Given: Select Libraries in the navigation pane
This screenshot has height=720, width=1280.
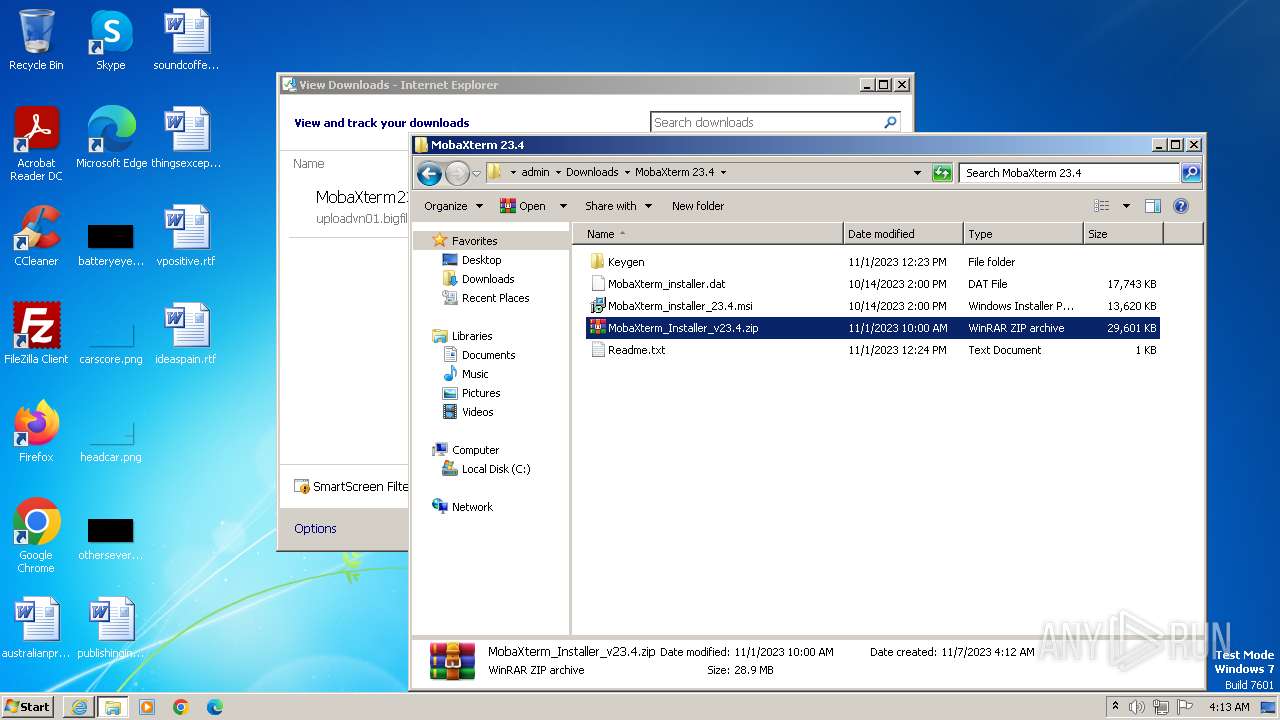Looking at the screenshot, I should point(472,336).
